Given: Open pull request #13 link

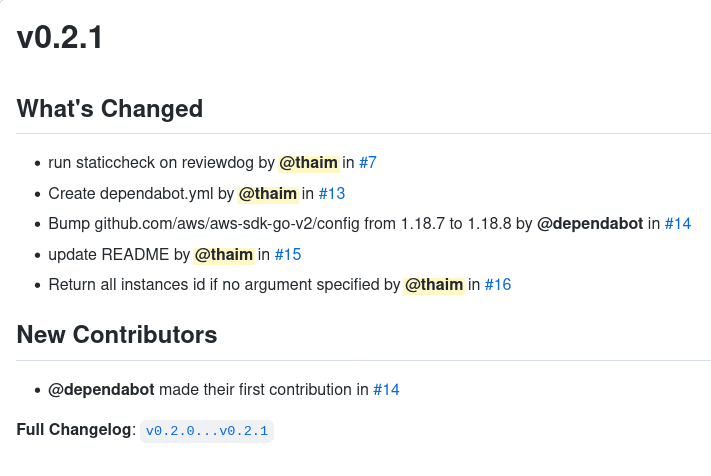Looking at the screenshot, I should tap(332, 194).
